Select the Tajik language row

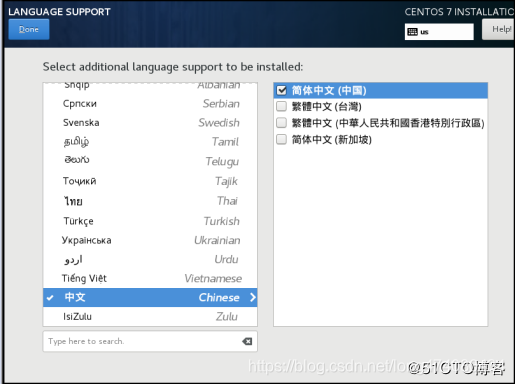[x=150, y=181]
